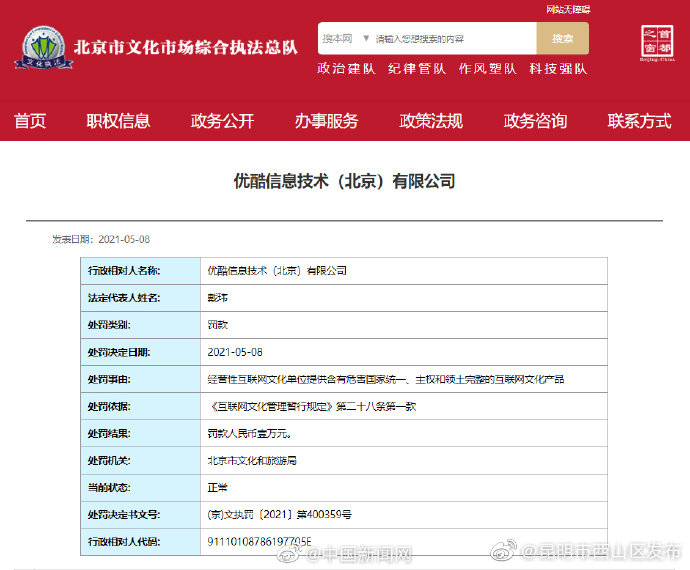690x570 pixels.
Task: Click the 处罚决定书文号 label cell
Action: click(141, 515)
